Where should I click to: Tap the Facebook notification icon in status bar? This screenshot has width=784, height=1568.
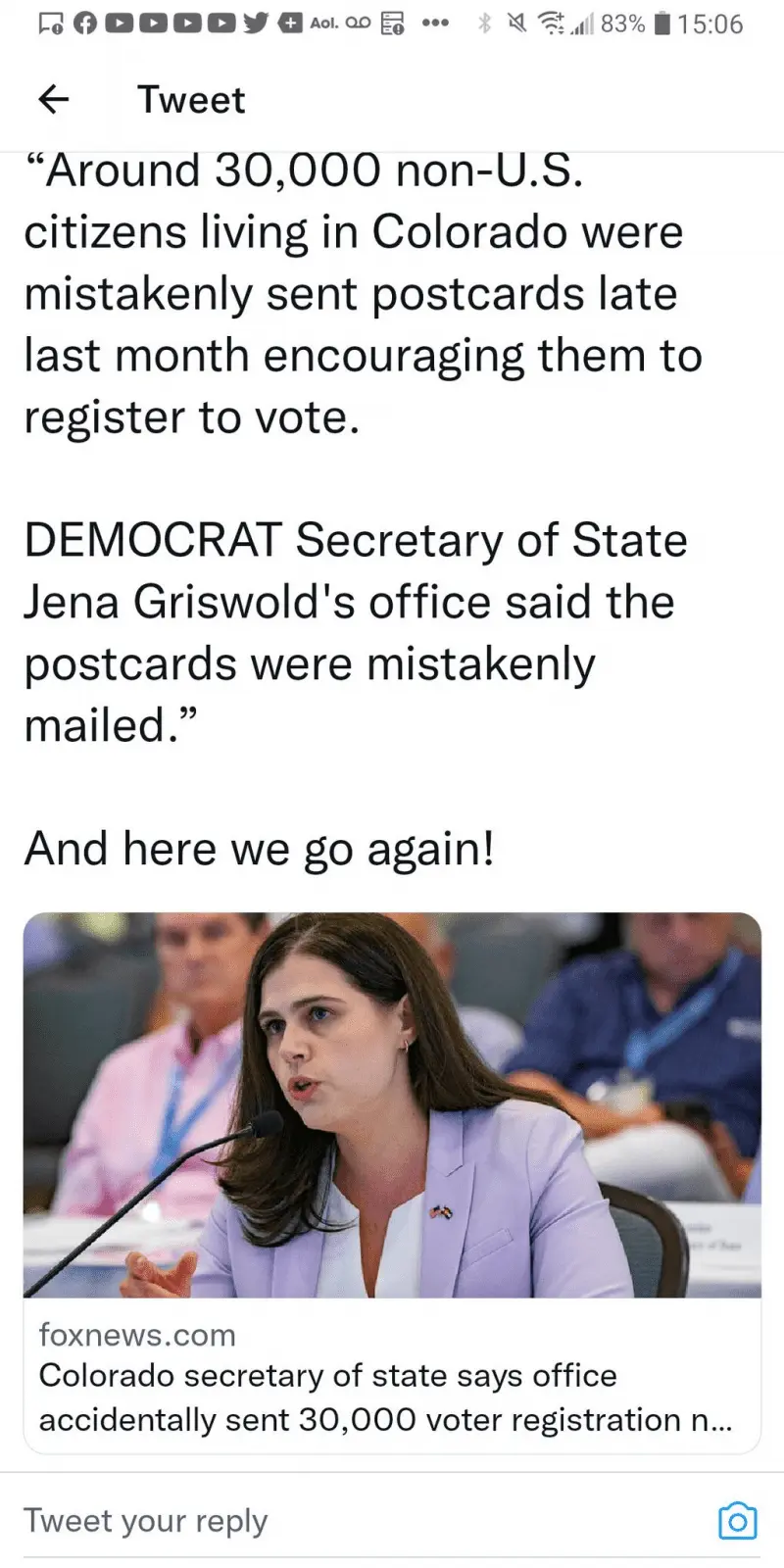coord(86,24)
